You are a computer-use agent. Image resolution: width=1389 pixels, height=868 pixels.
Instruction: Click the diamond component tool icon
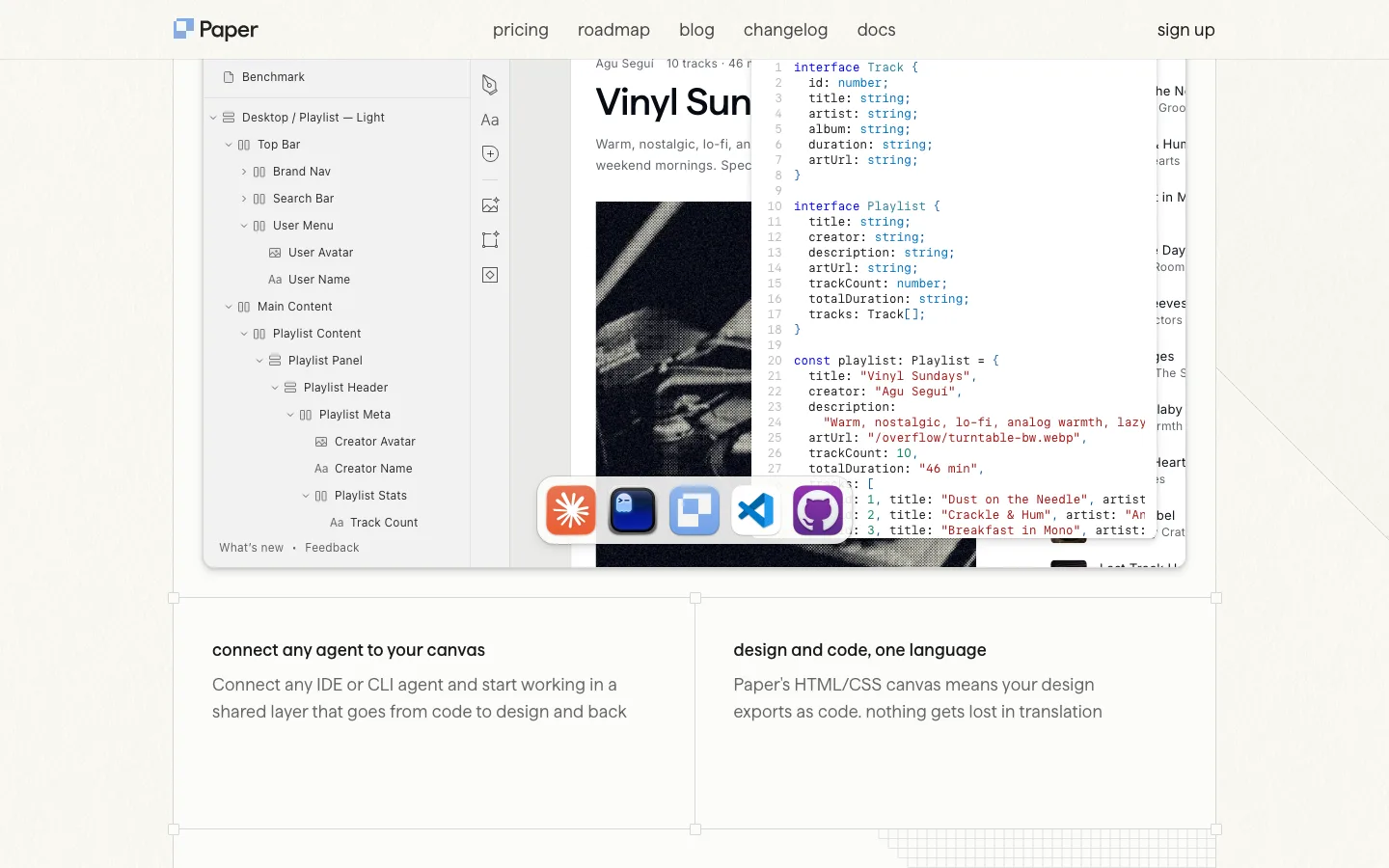pyautogui.click(x=490, y=275)
